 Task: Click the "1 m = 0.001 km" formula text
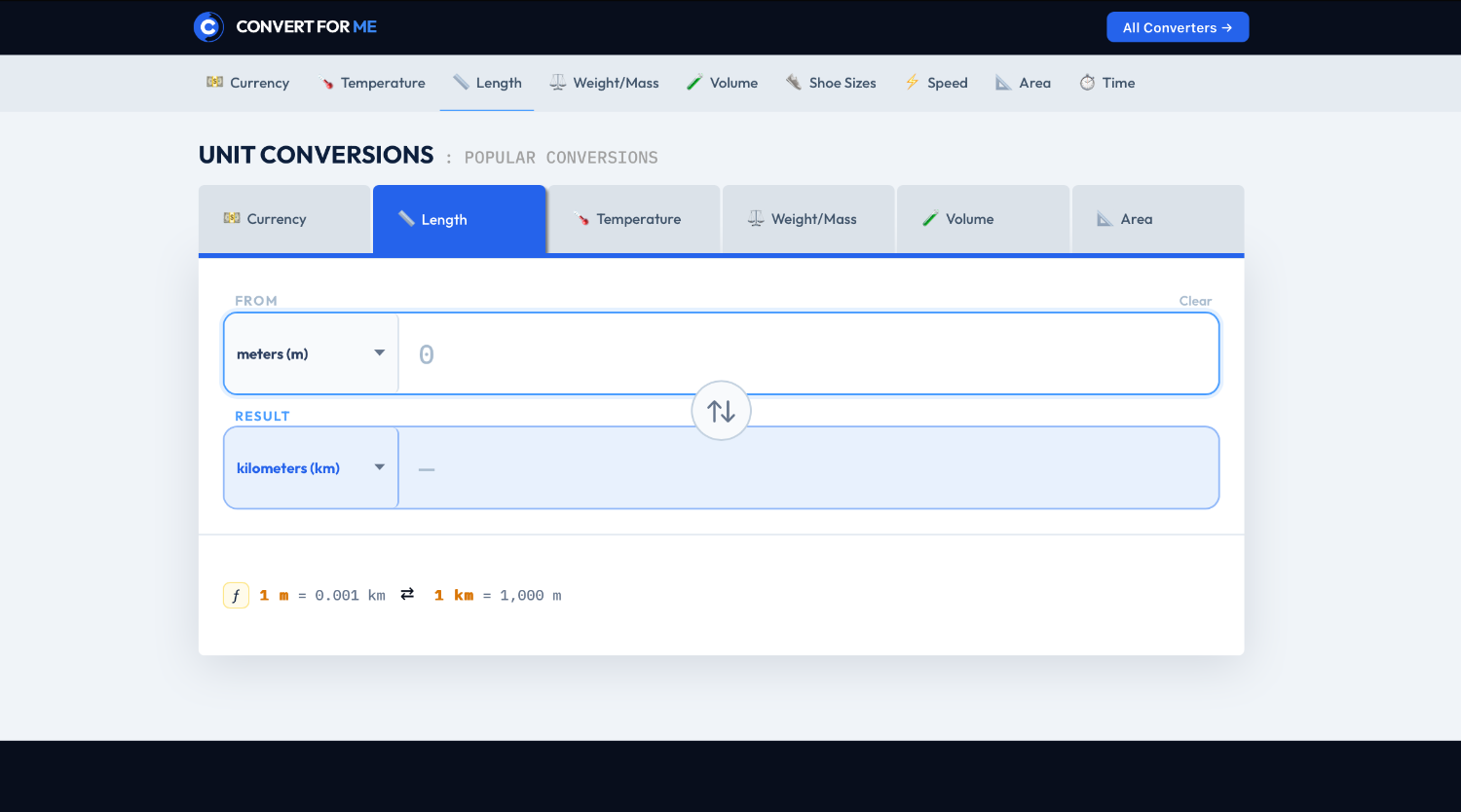pos(322,595)
